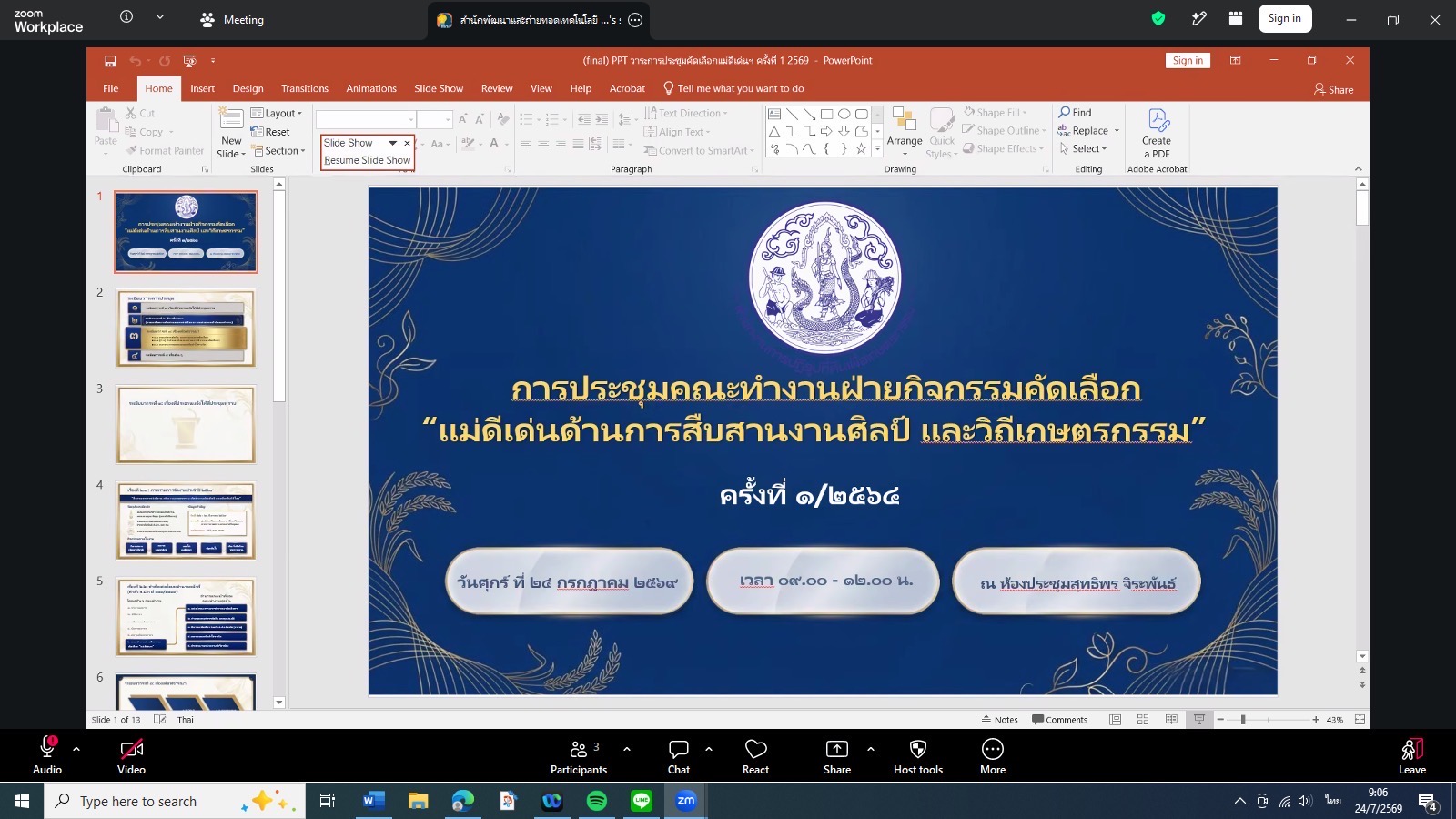Screen dimensions: 1456x819
Task: Click the Replace button
Action: (1088, 130)
